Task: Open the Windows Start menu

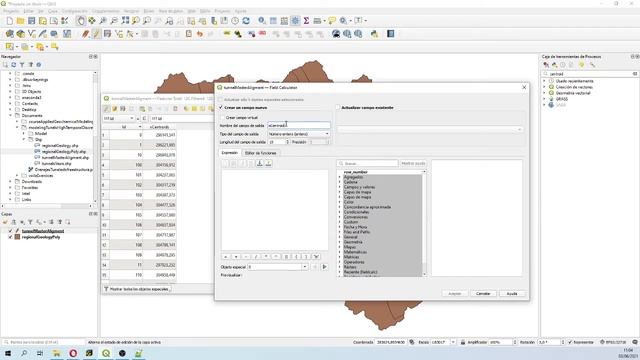Action: pos(8,353)
